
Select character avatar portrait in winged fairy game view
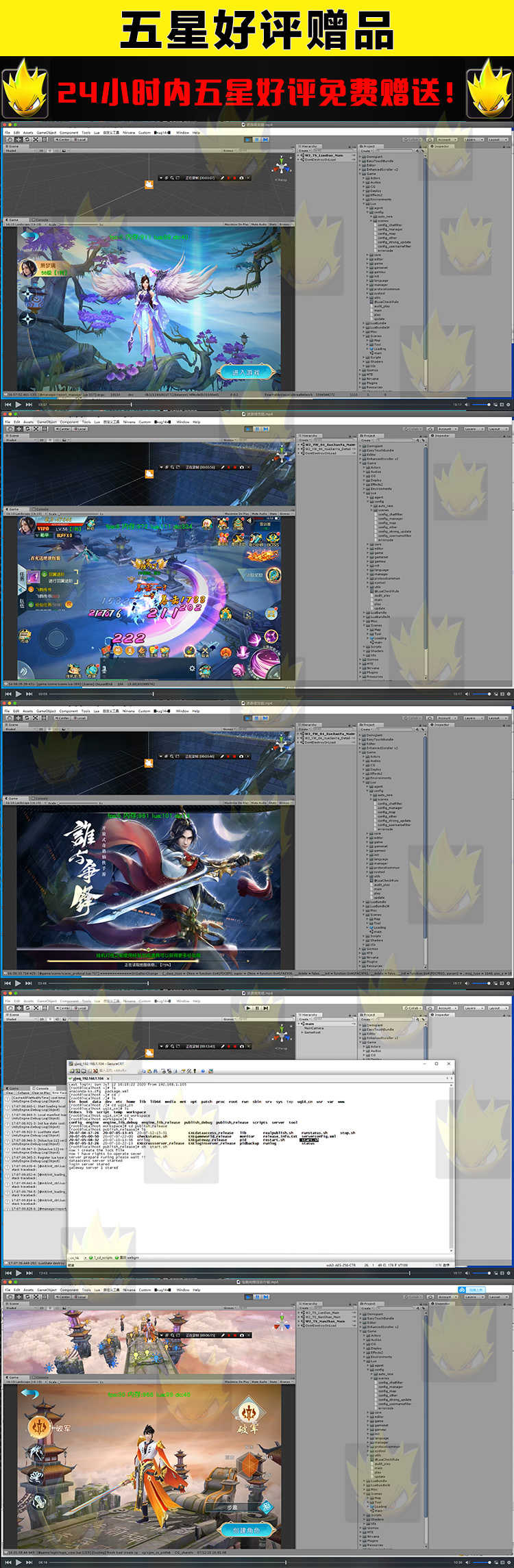pyautogui.click(x=28, y=268)
